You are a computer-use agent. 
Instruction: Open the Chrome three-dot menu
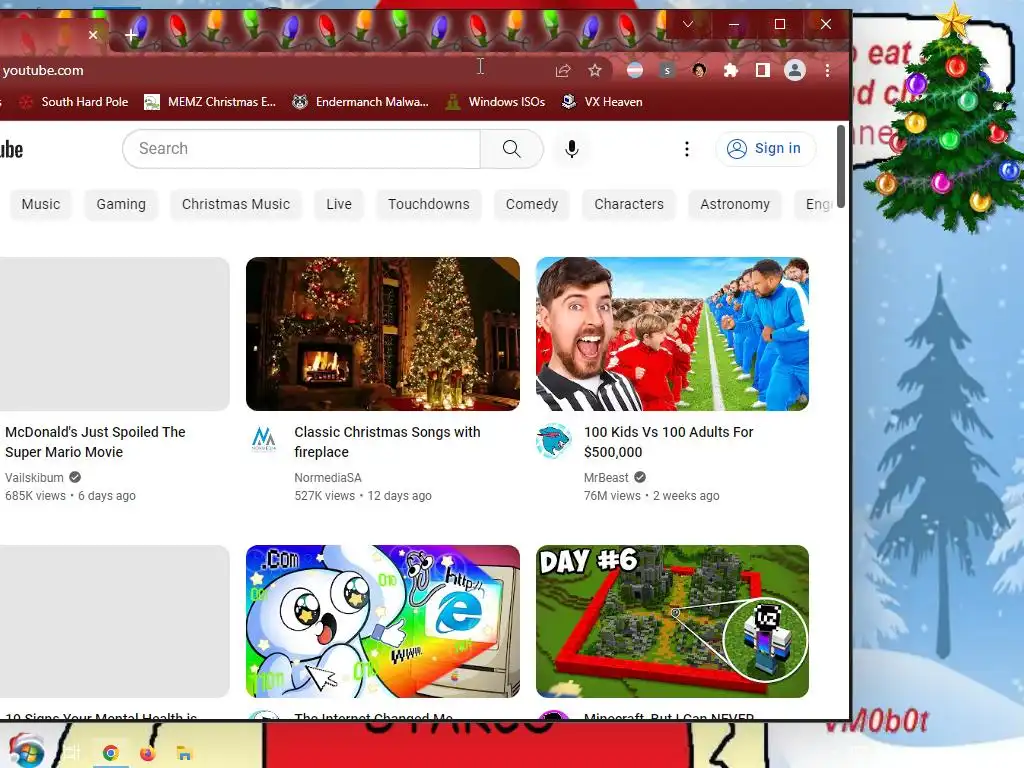827,71
